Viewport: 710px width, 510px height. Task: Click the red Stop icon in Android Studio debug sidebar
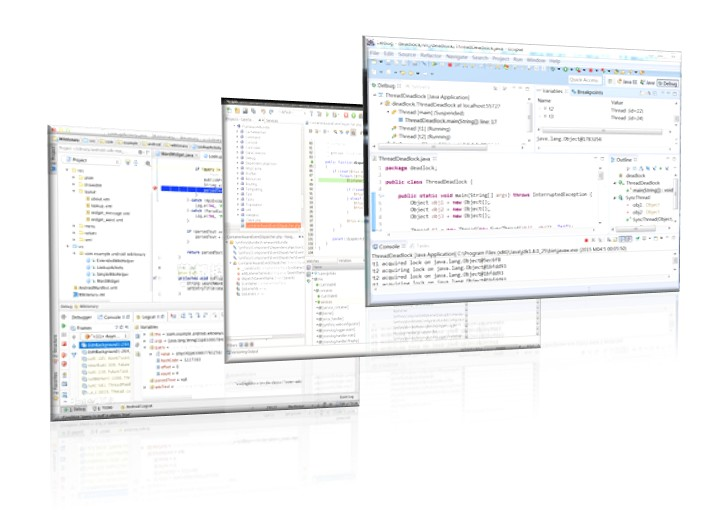click(64, 344)
